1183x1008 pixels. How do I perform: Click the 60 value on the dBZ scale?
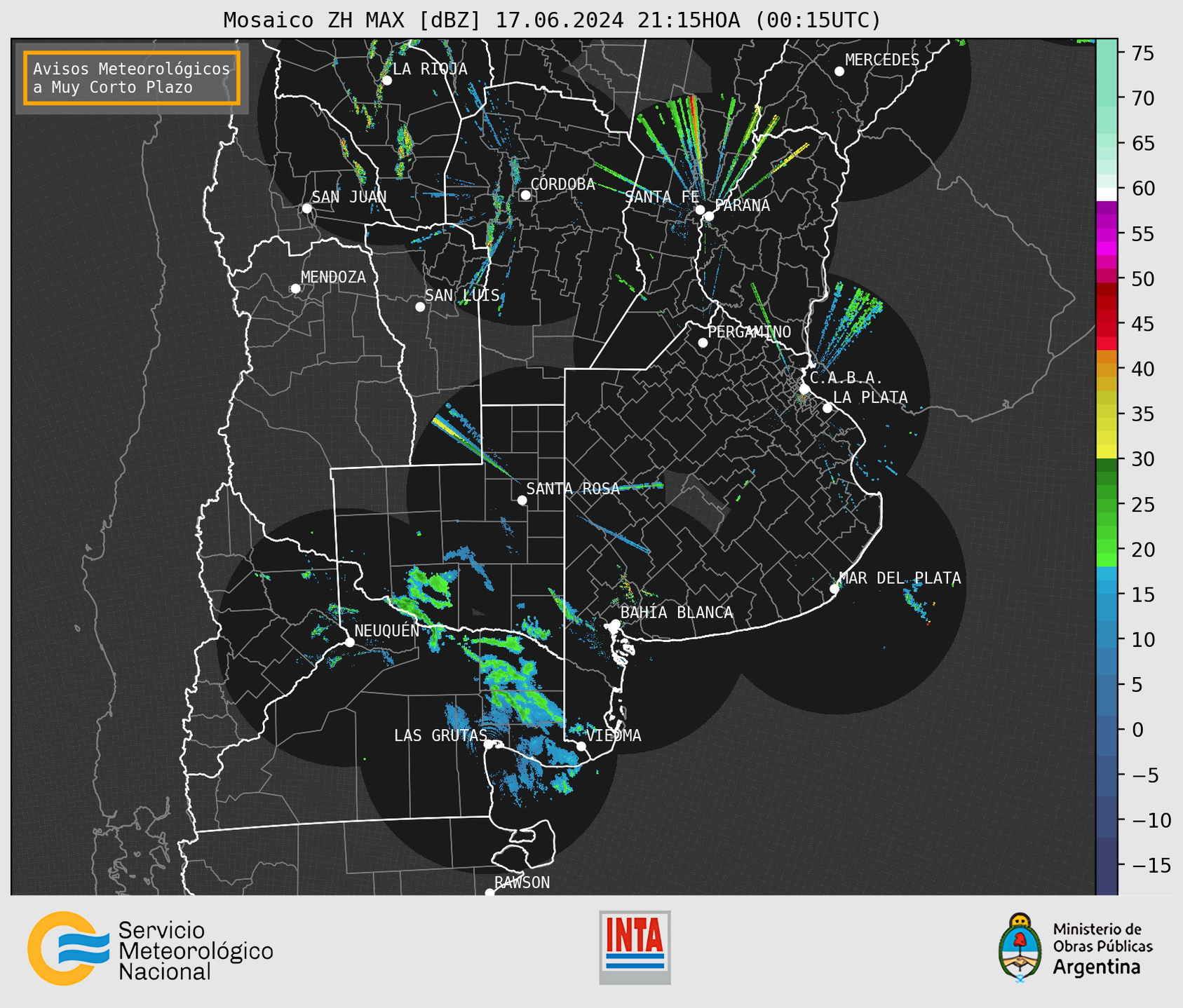pos(1142,189)
